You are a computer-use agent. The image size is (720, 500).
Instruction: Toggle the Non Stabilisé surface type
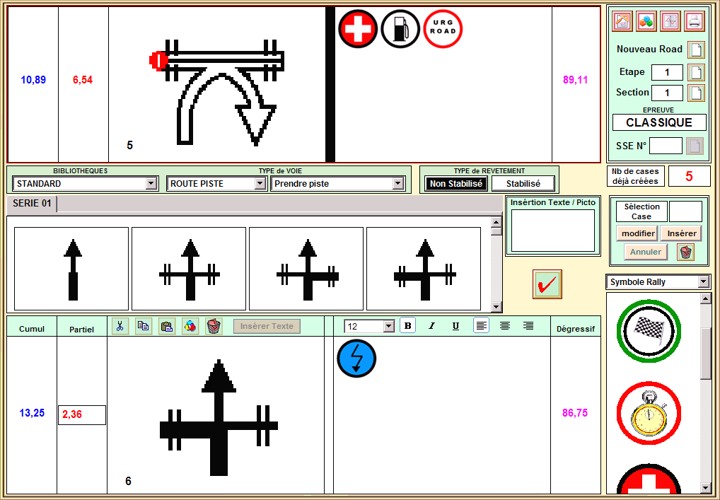pos(455,183)
